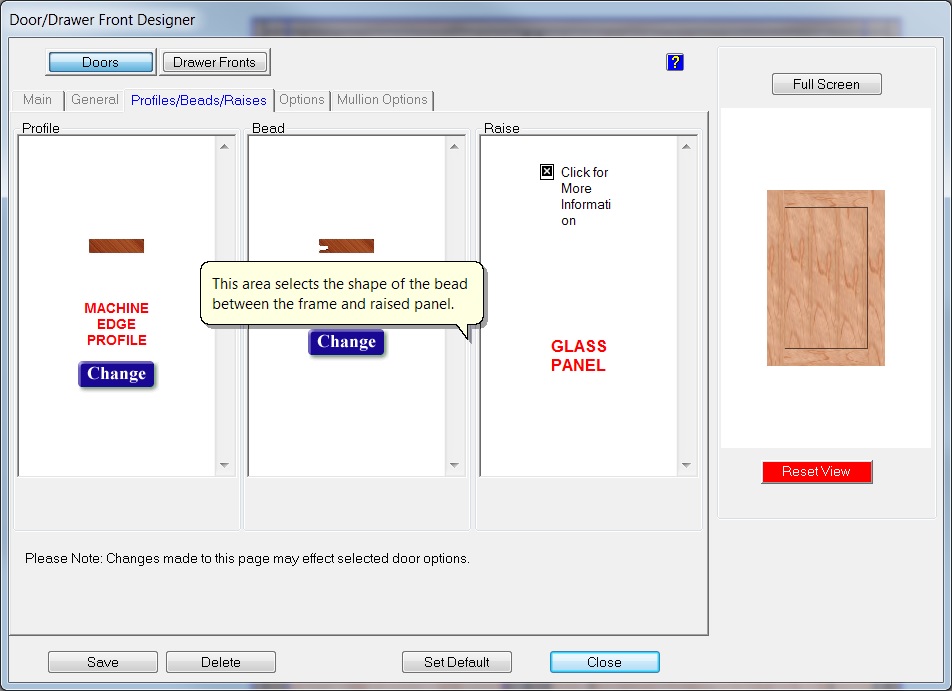Select the Options tab
Screen dimensions: 952x691
coord(301,100)
